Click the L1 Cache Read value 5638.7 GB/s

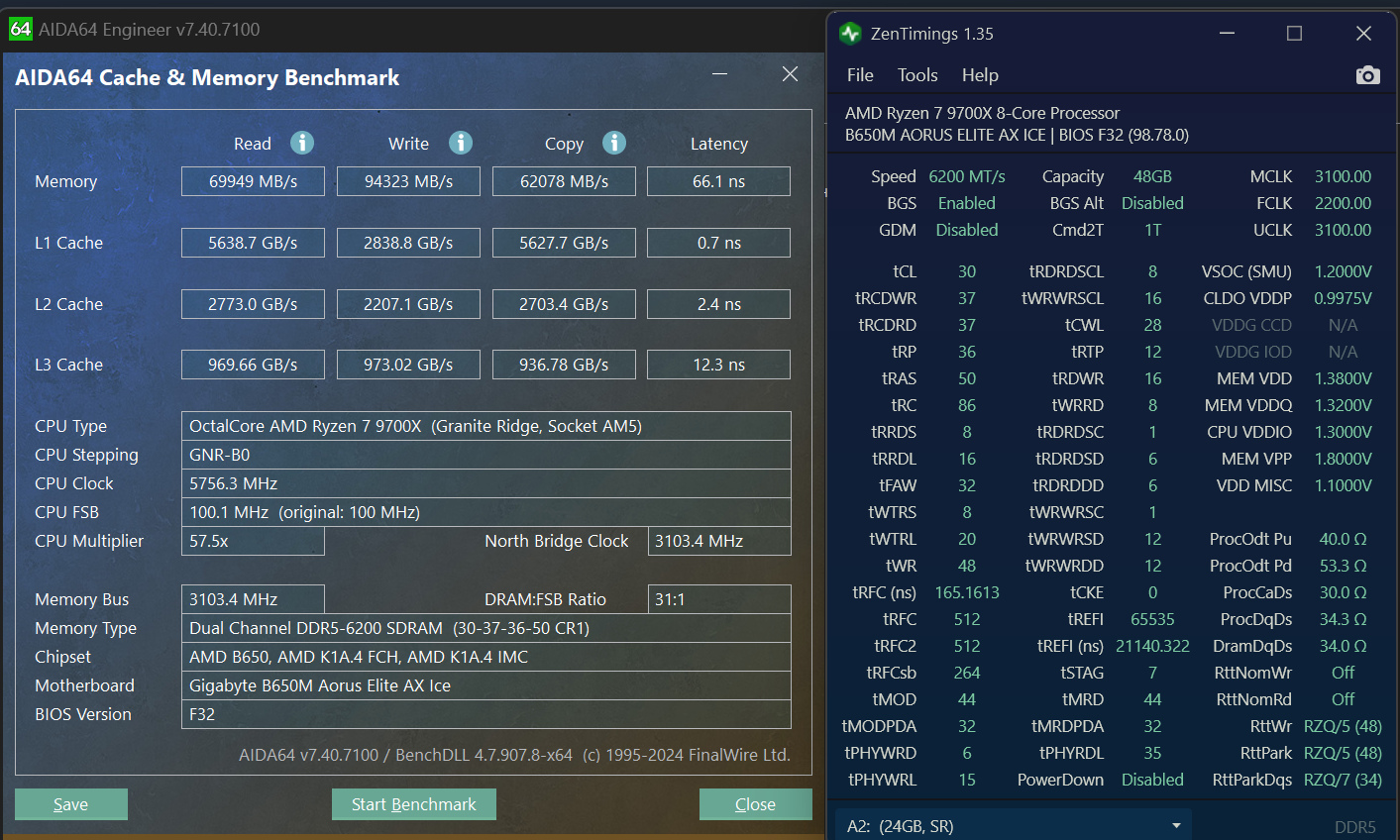tap(253, 243)
